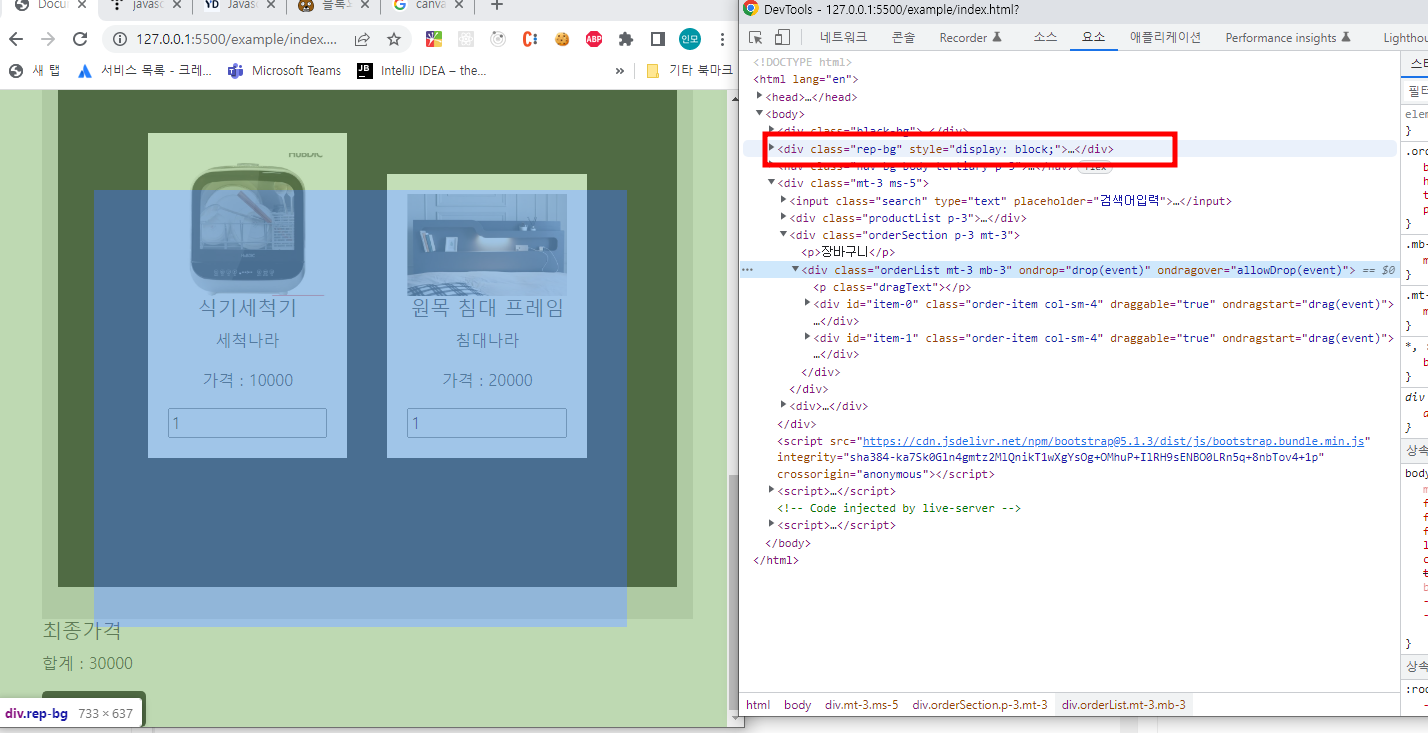Expand the item-0 order-item node
This screenshot has width=1428, height=733.
808,303
